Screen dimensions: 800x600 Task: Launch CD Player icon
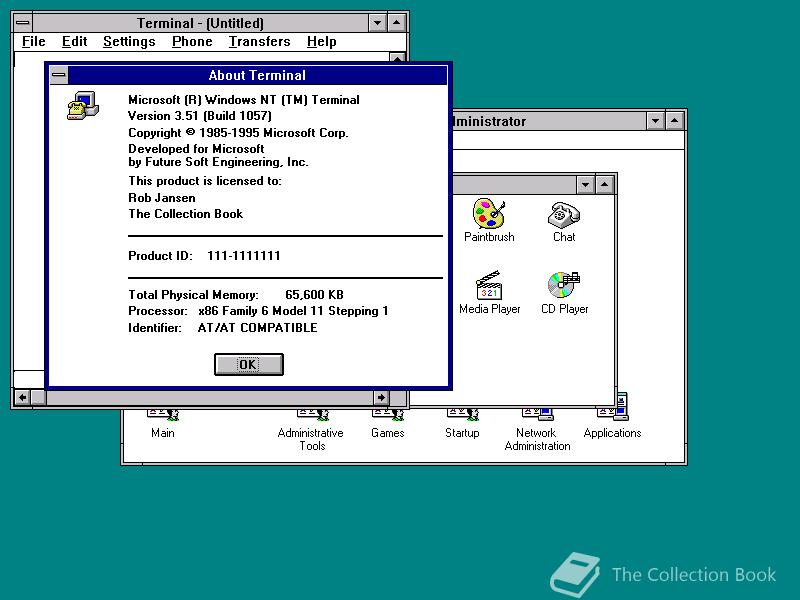[564, 285]
